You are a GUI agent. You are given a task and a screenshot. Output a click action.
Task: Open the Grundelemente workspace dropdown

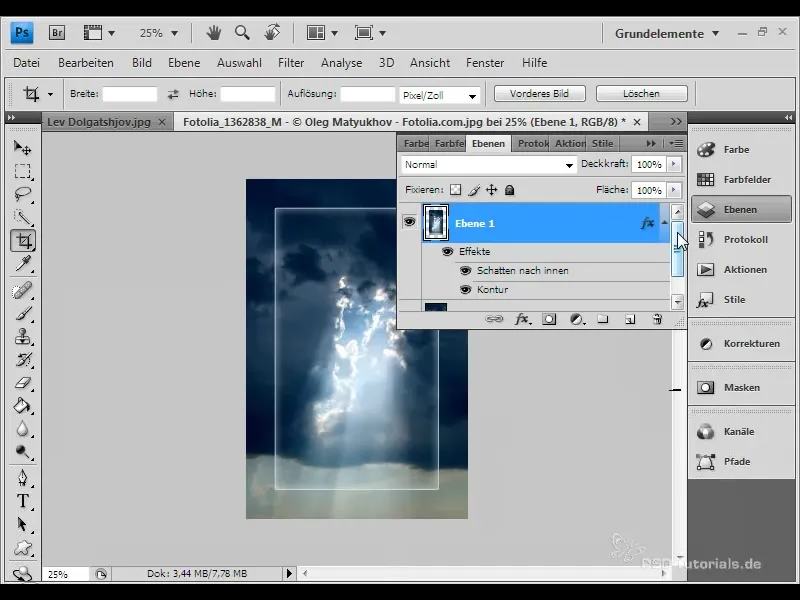click(667, 34)
